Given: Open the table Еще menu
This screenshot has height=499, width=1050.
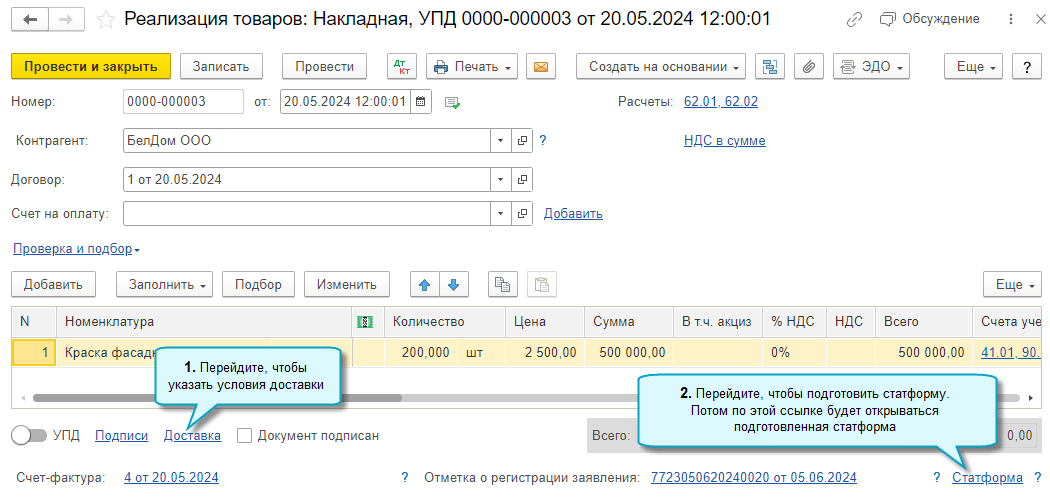Looking at the screenshot, I should [x=1012, y=284].
